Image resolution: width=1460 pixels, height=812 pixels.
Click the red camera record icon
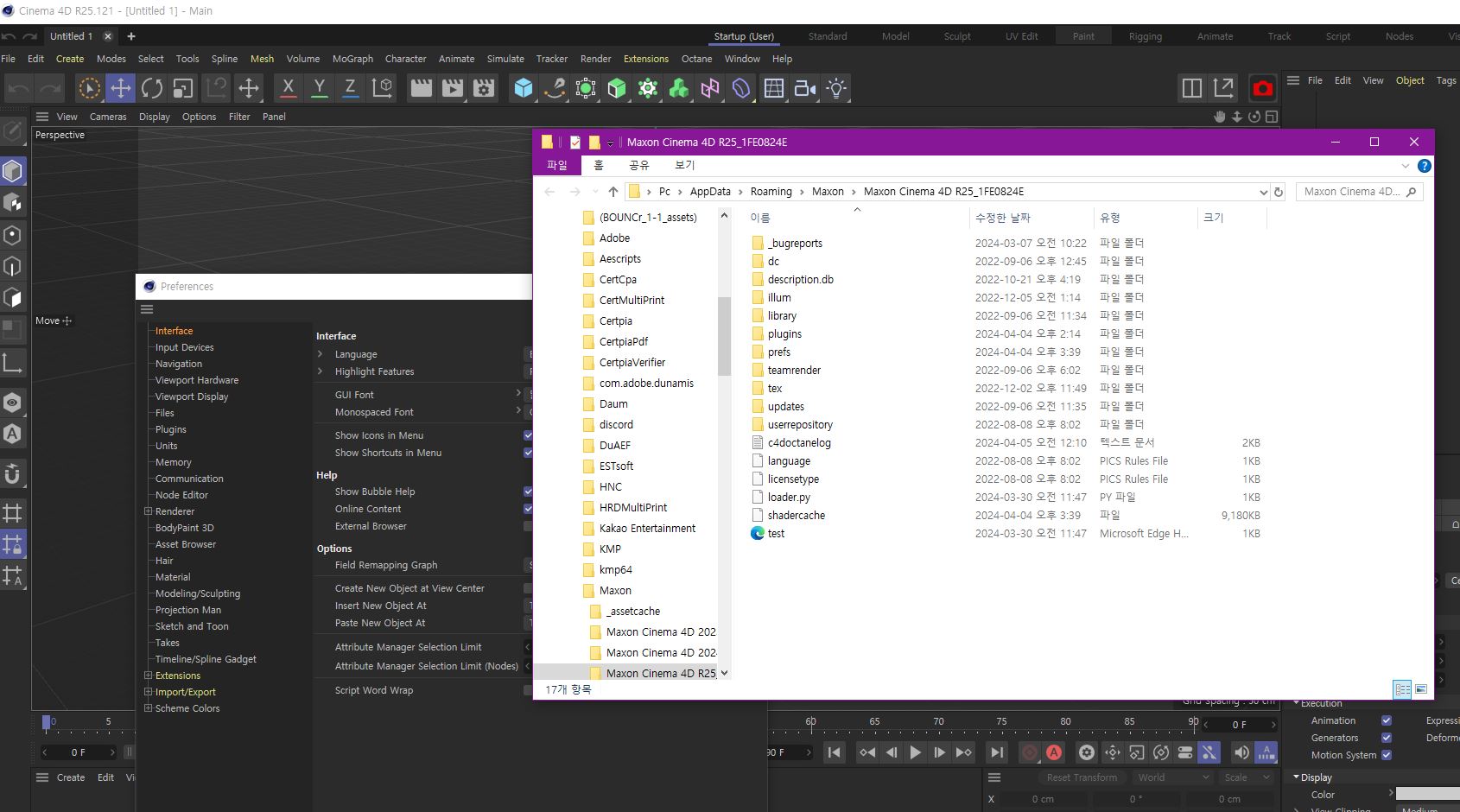coord(1262,88)
